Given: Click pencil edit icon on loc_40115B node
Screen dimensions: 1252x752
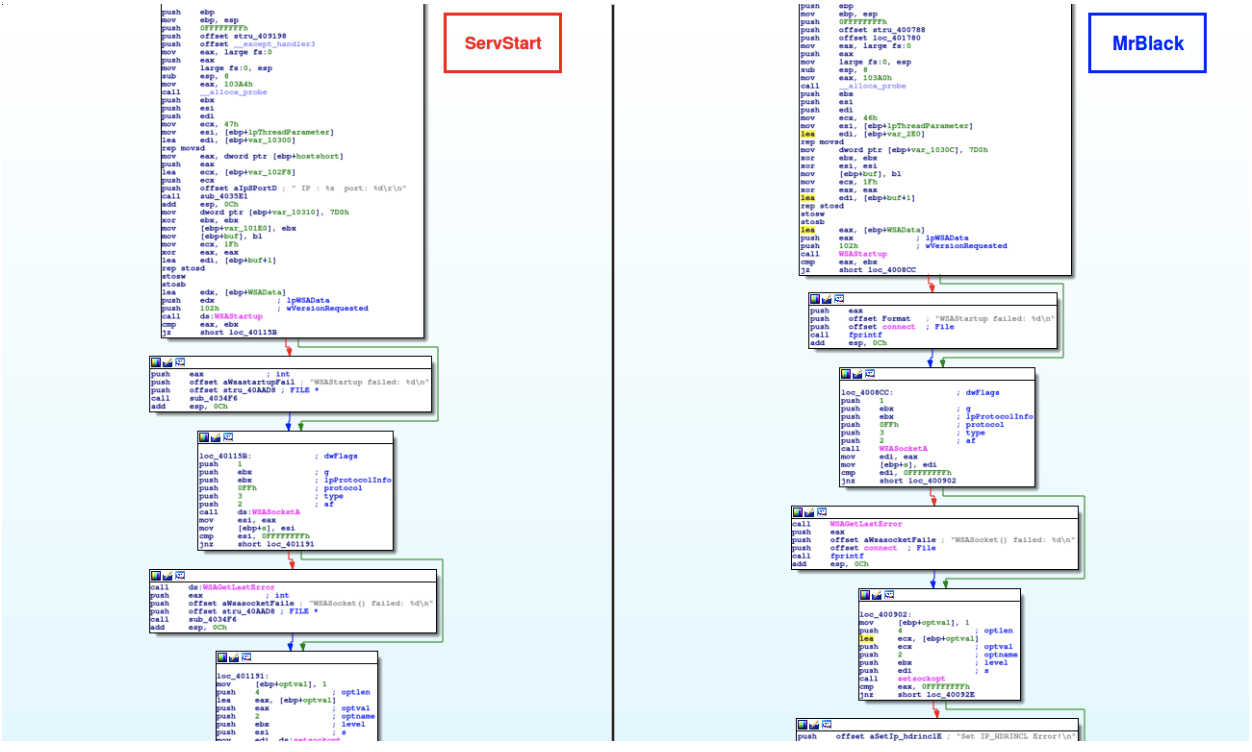Looking at the screenshot, I should coord(217,437).
